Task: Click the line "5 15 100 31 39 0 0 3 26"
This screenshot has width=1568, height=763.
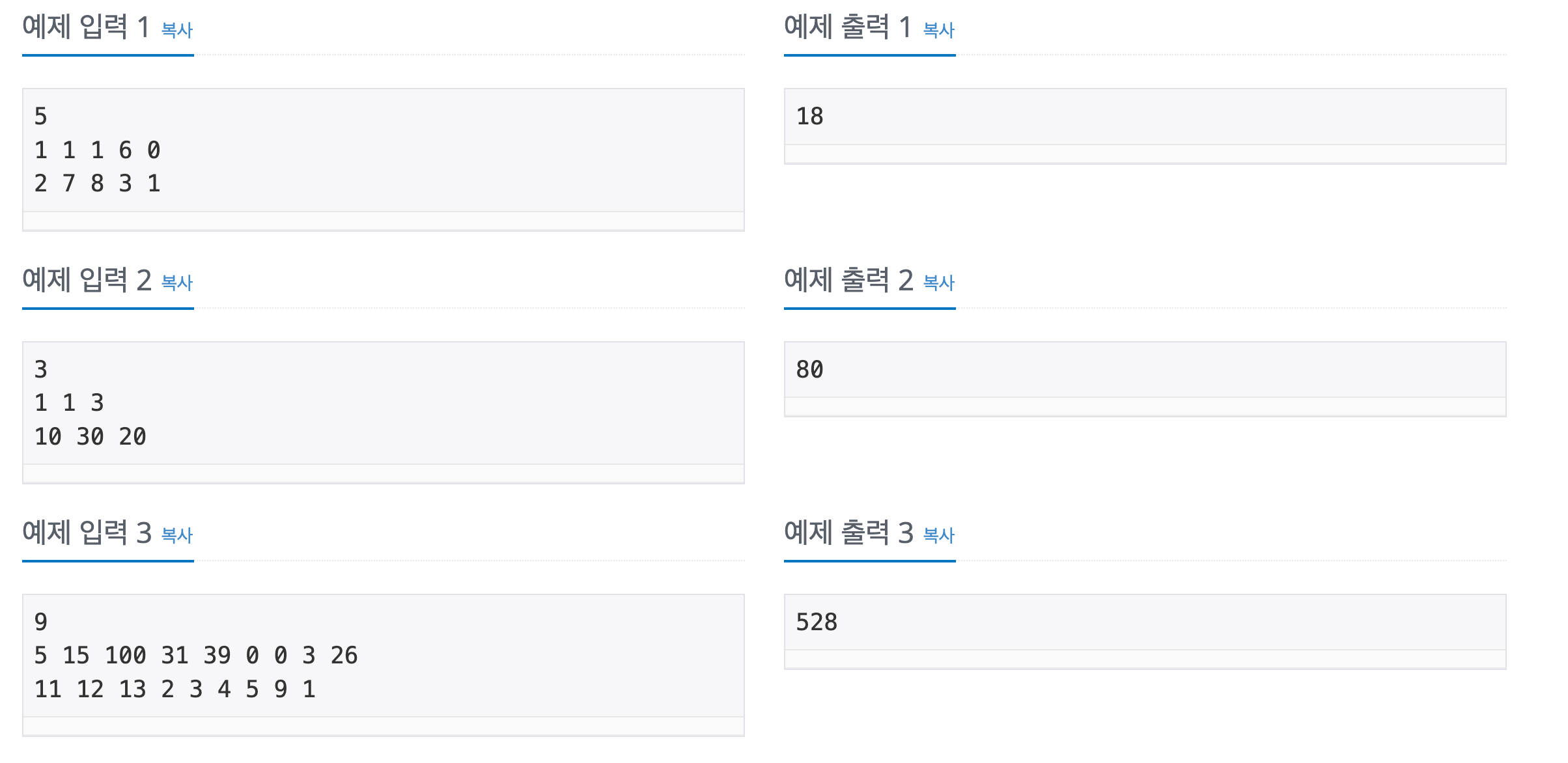Action: click(x=196, y=656)
